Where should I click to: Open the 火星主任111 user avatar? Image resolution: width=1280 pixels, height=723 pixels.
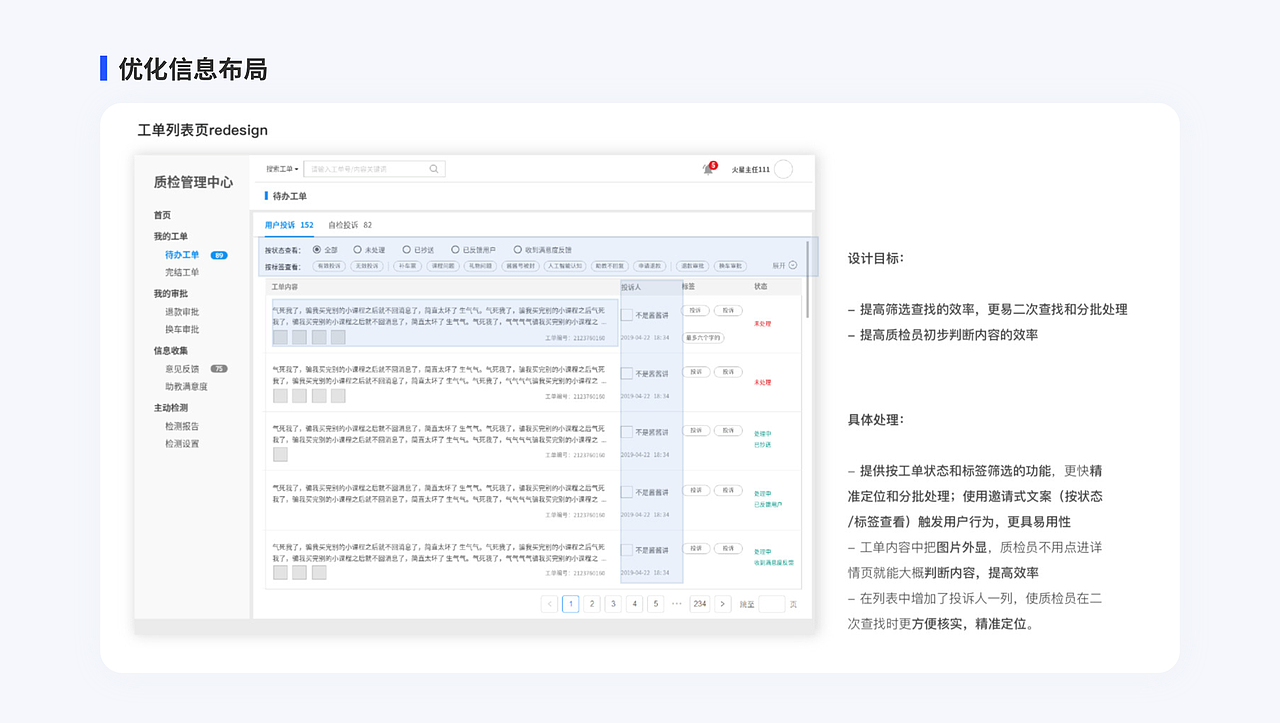tap(781, 169)
